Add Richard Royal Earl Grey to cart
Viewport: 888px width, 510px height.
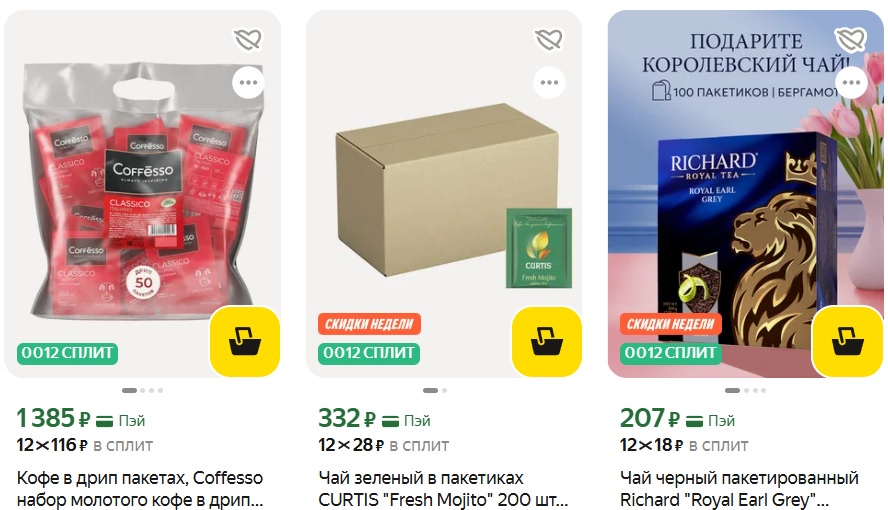pyautogui.click(x=848, y=342)
